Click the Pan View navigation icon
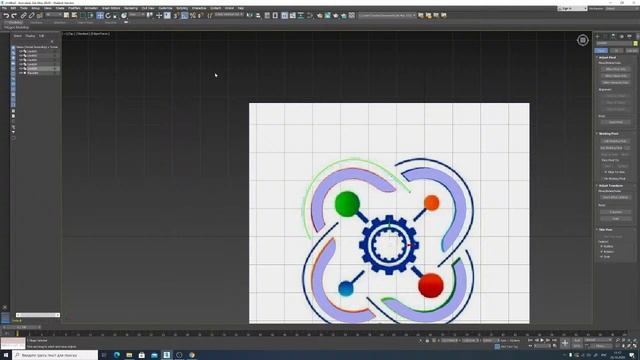Image resolution: width=640 pixels, height=360 pixels. click(x=623, y=346)
